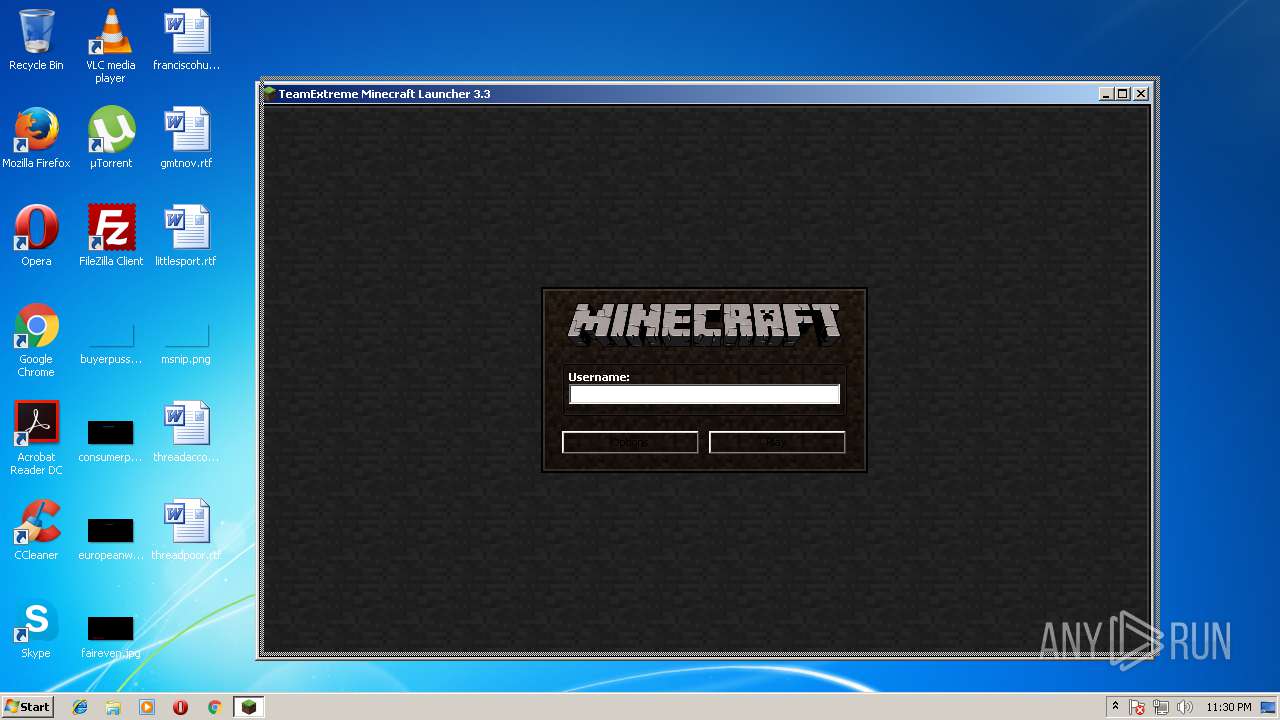
Task: Click the Username input field
Action: pyautogui.click(x=704, y=395)
